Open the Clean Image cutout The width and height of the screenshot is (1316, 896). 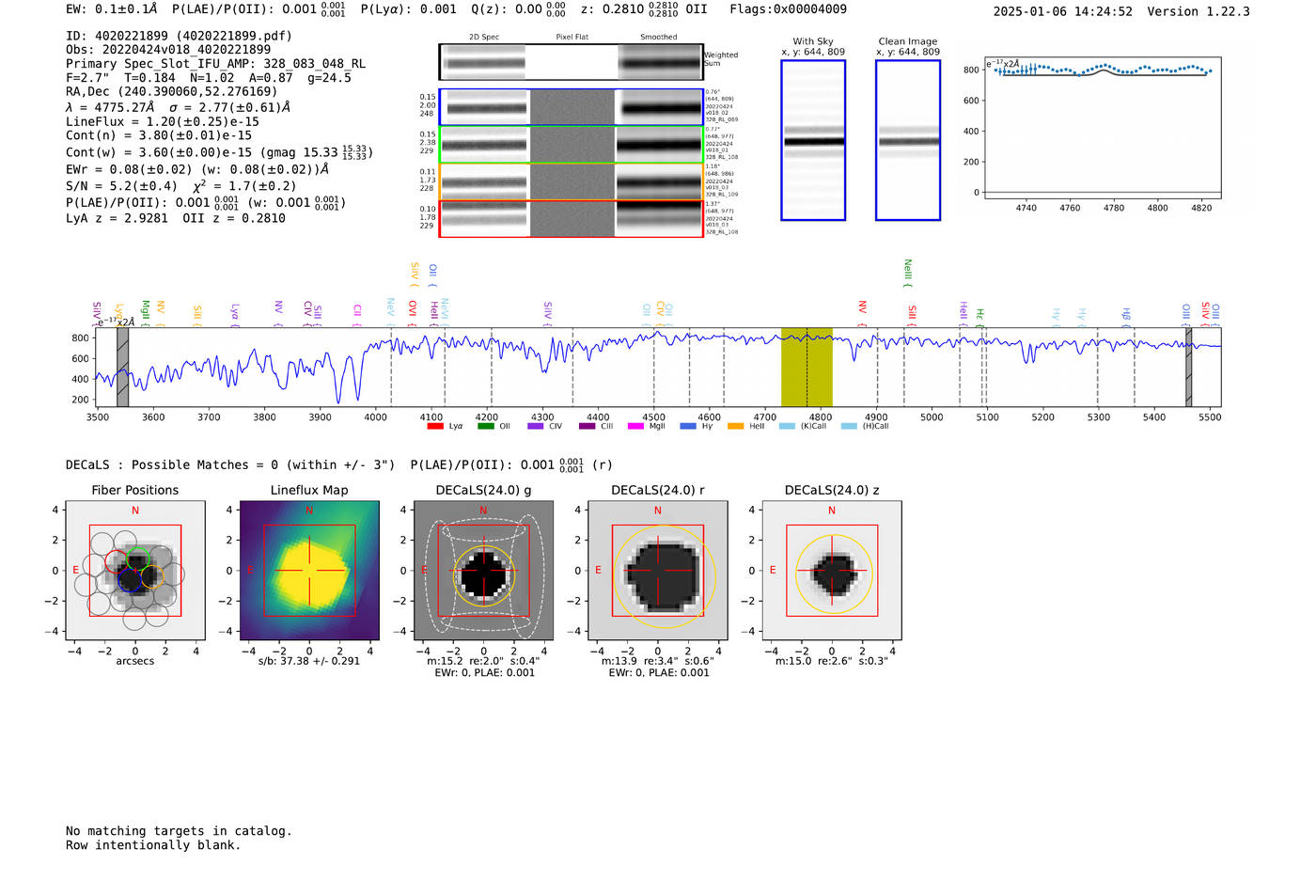908,140
